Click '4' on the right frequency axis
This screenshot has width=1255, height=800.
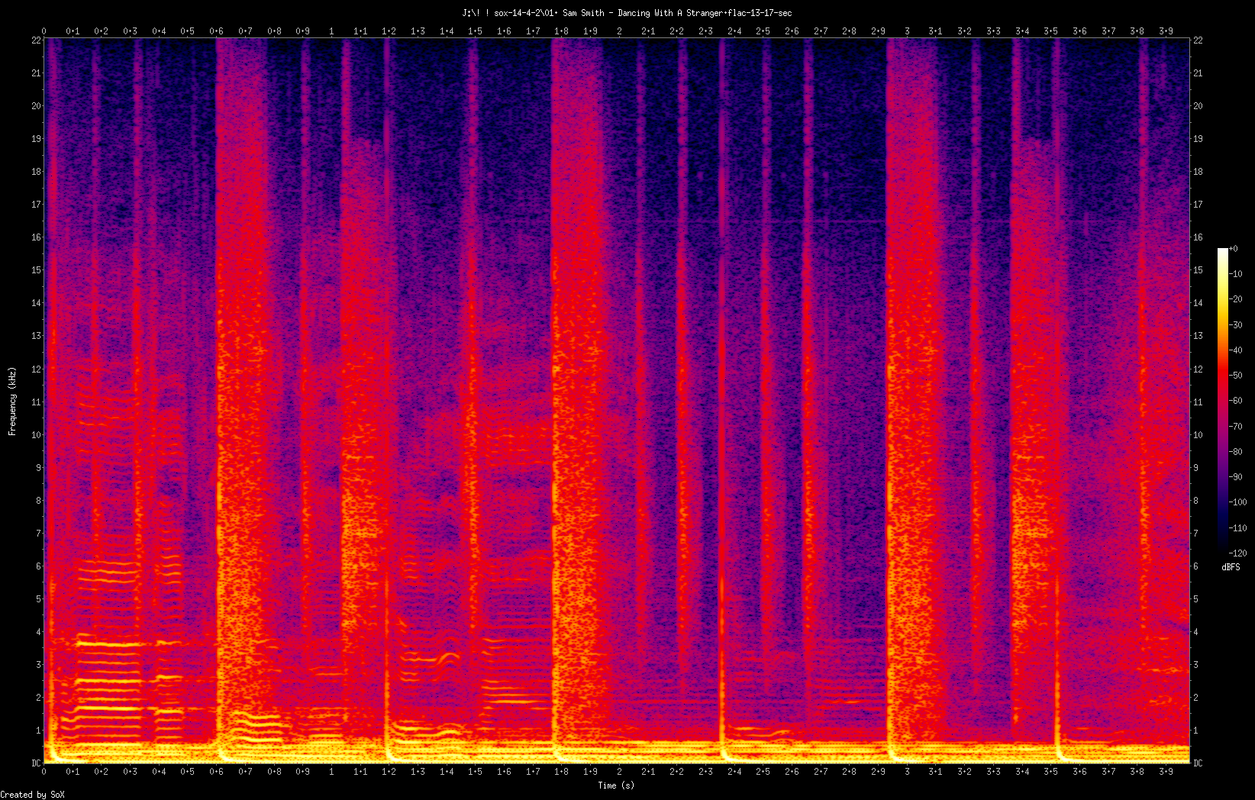[1198, 631]
